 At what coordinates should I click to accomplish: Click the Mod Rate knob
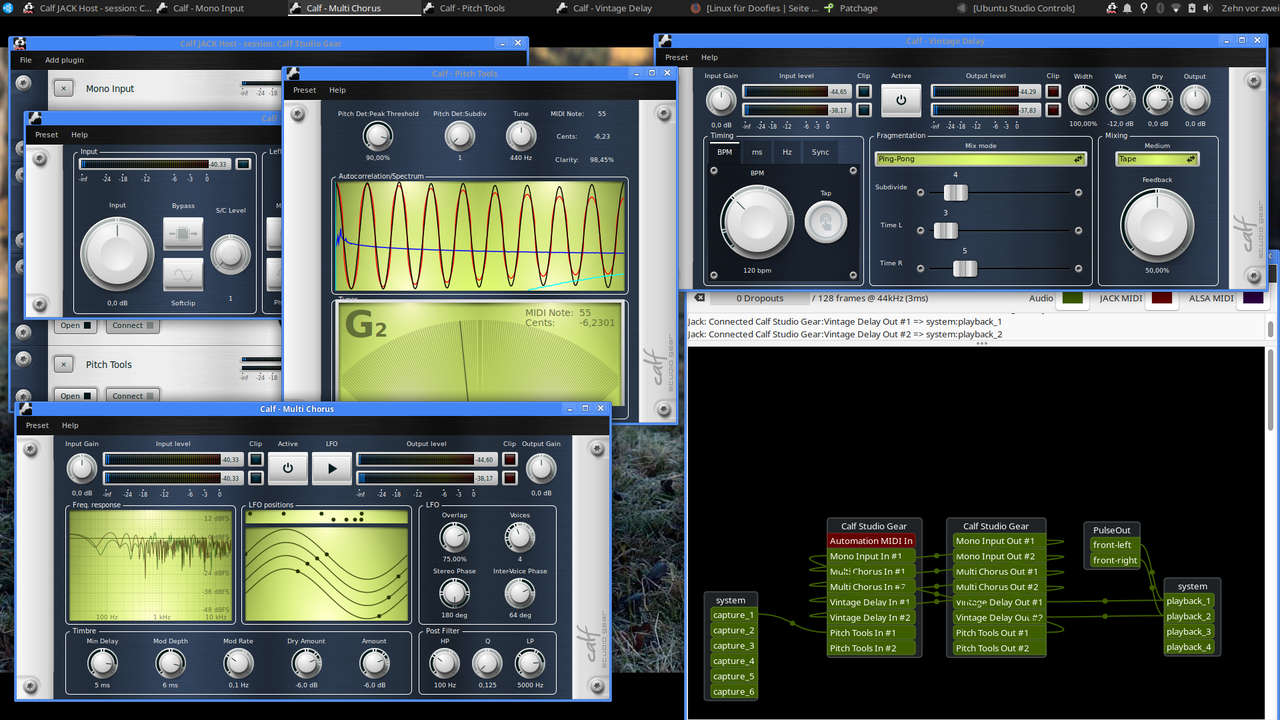click(x=238, y=663)
